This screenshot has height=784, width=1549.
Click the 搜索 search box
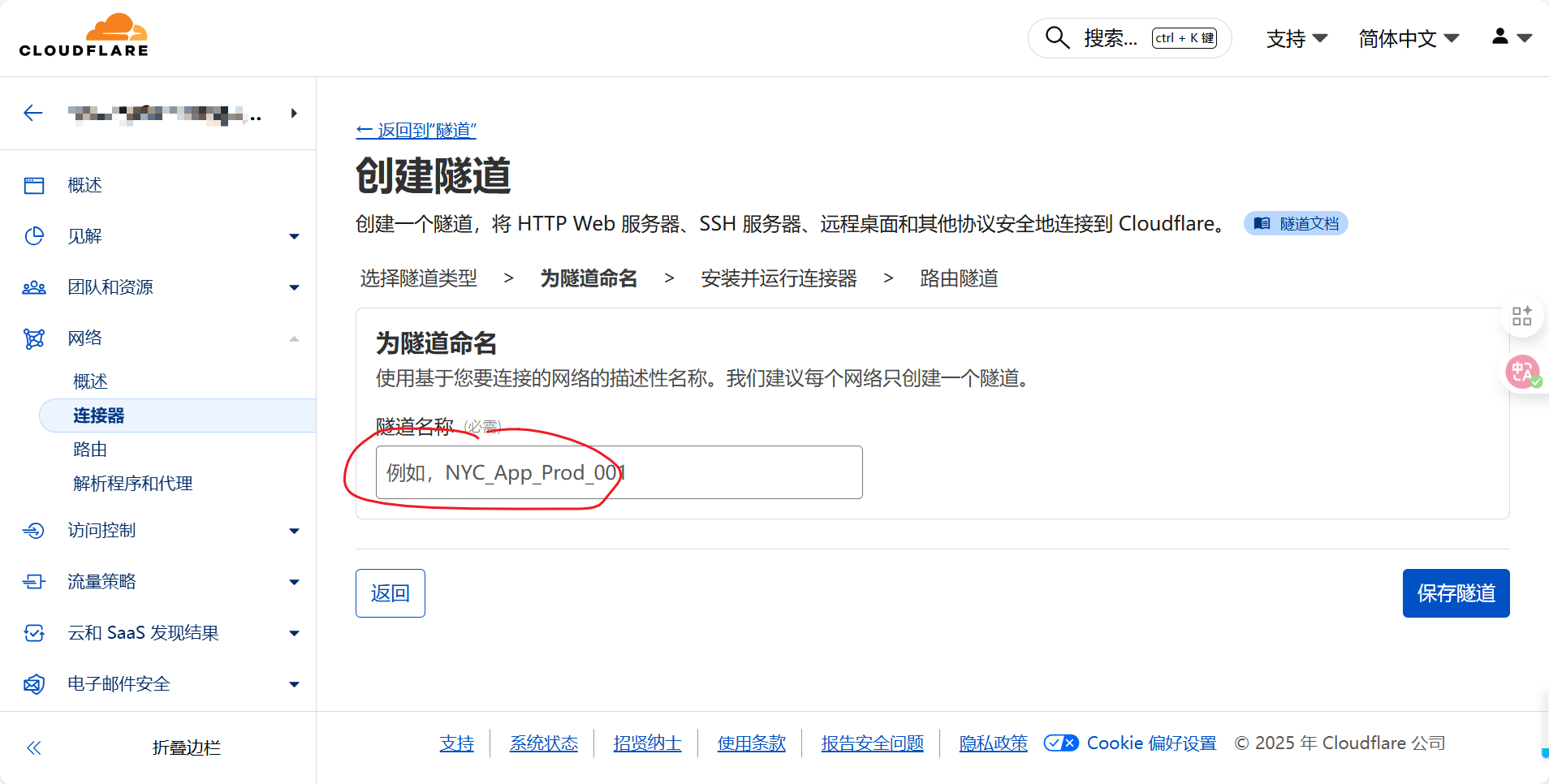point(1130,38)
